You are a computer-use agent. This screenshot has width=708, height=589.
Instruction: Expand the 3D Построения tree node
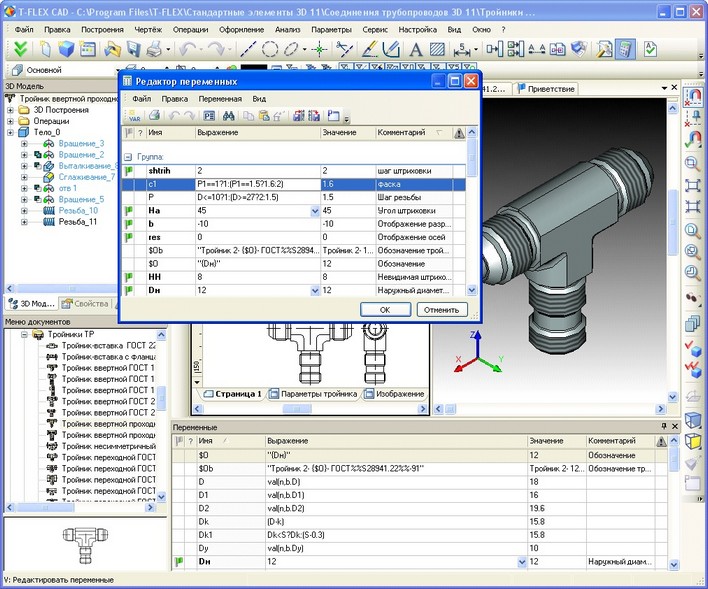pos(10,110)
